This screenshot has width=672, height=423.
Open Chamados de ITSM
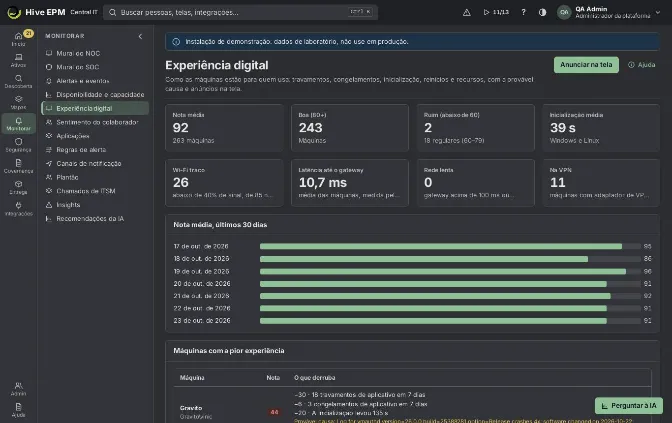click(95, 191)
